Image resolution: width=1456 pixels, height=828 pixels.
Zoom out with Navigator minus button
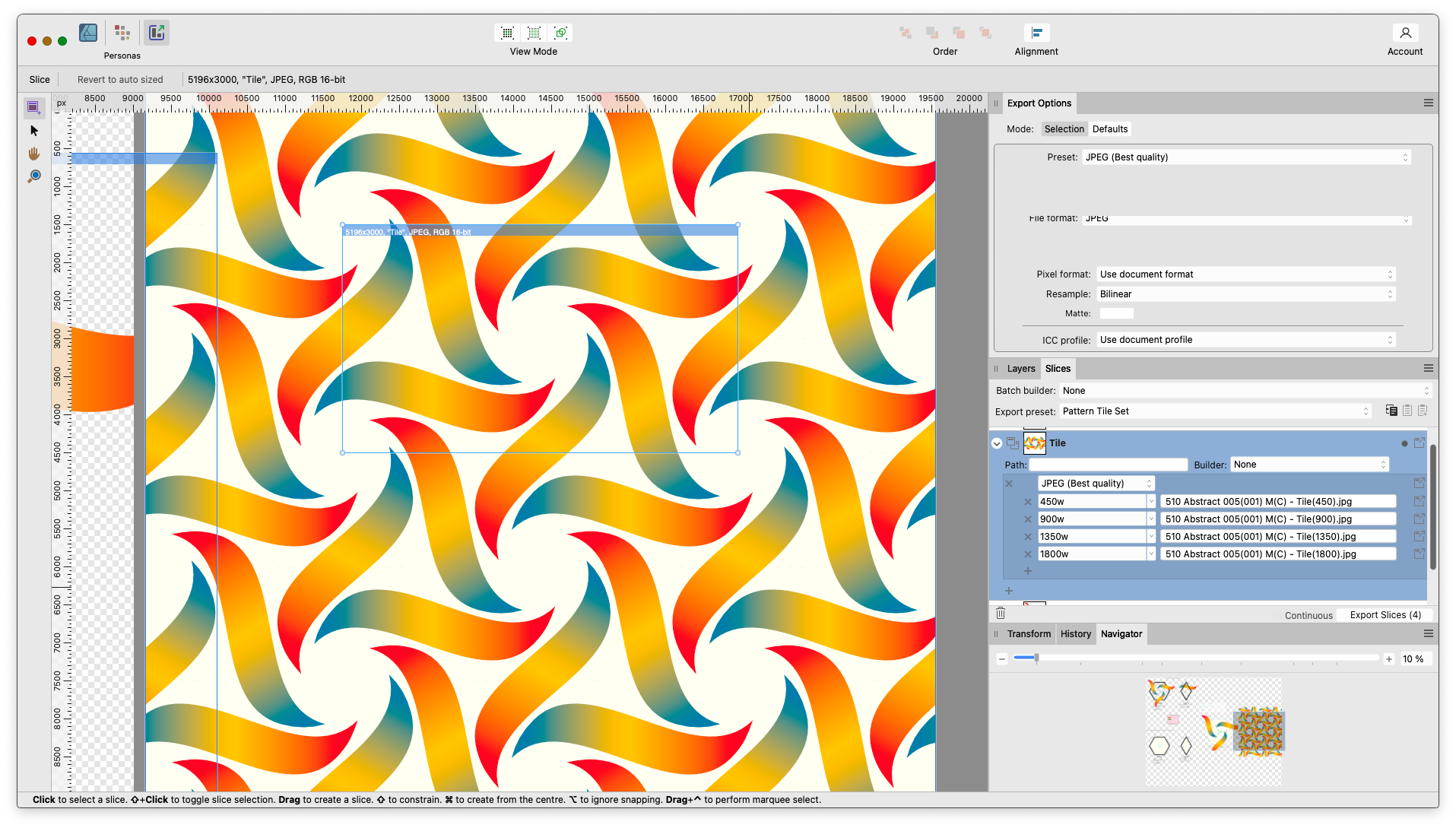[1002, 659]
